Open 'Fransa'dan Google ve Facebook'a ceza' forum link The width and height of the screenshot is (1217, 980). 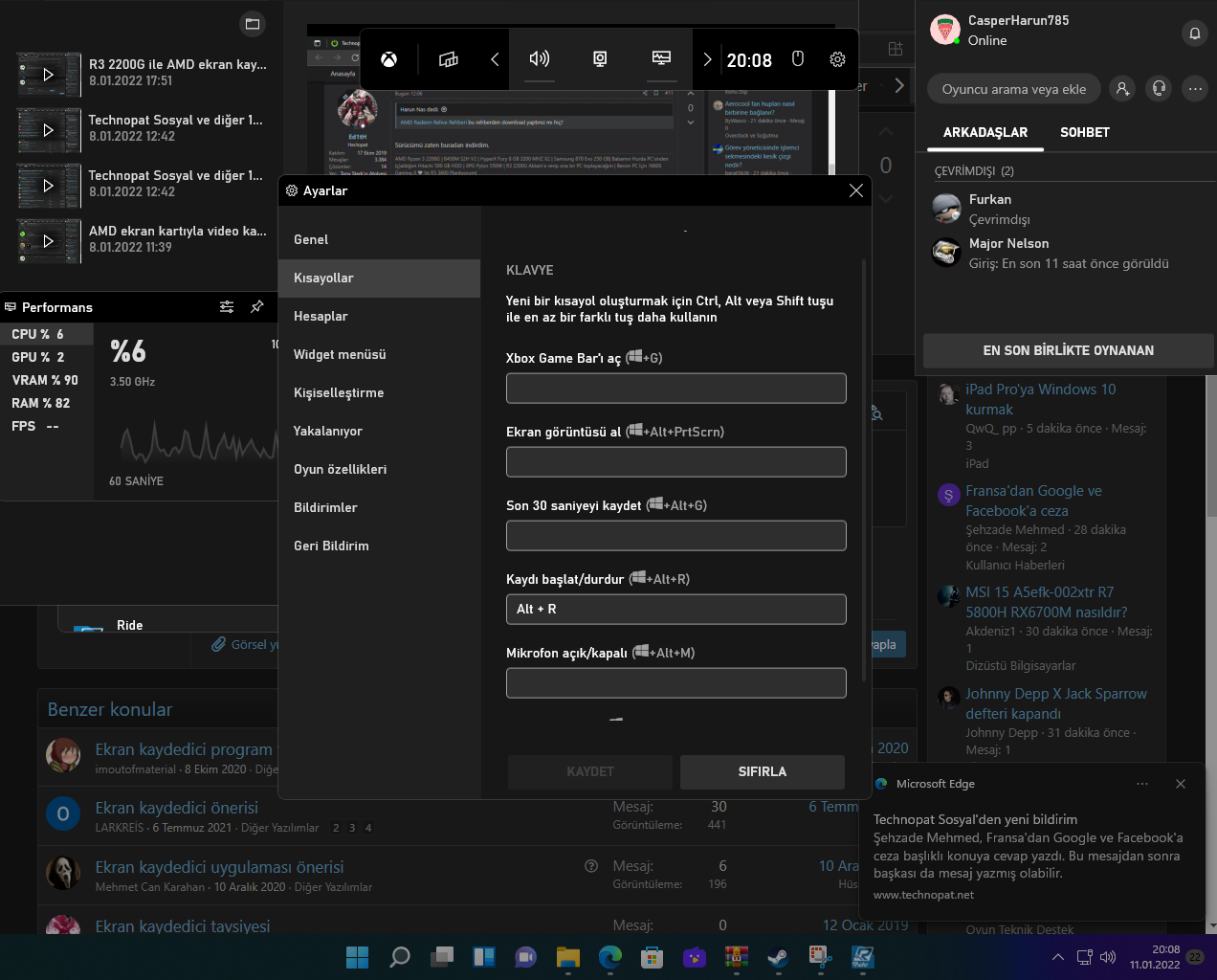click(1033, 501)
